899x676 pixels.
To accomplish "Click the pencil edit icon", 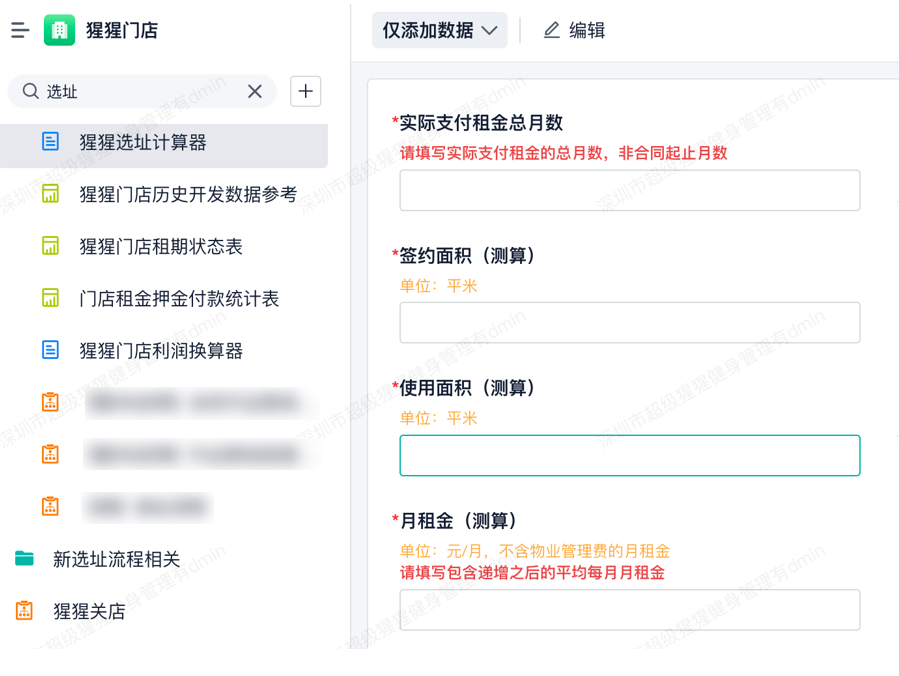I will [551, 31].
